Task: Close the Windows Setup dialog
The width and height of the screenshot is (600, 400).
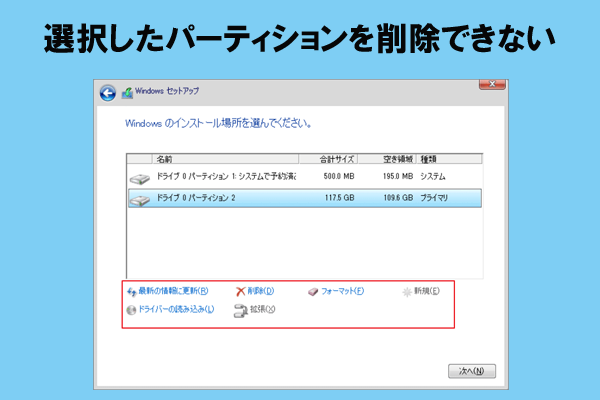Action: (492, 84)
